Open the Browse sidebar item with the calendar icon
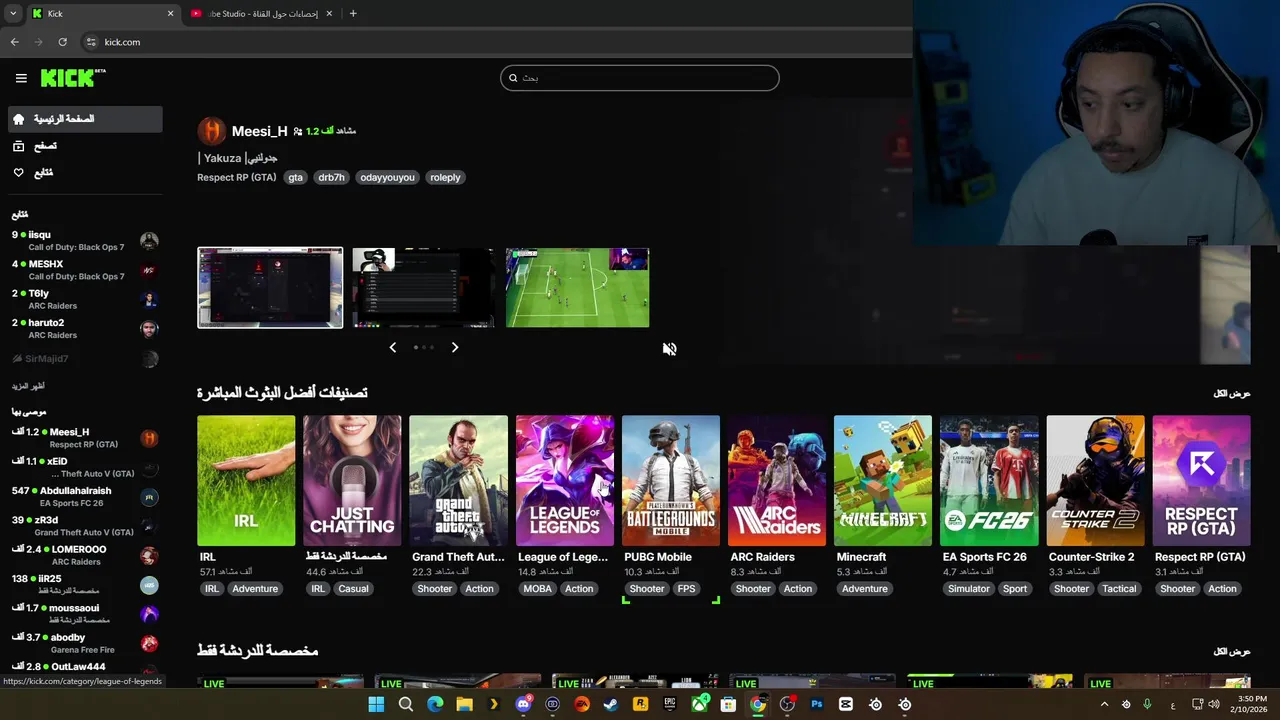Viewport: 1280px width, 720px height. [x=85, y=146]
